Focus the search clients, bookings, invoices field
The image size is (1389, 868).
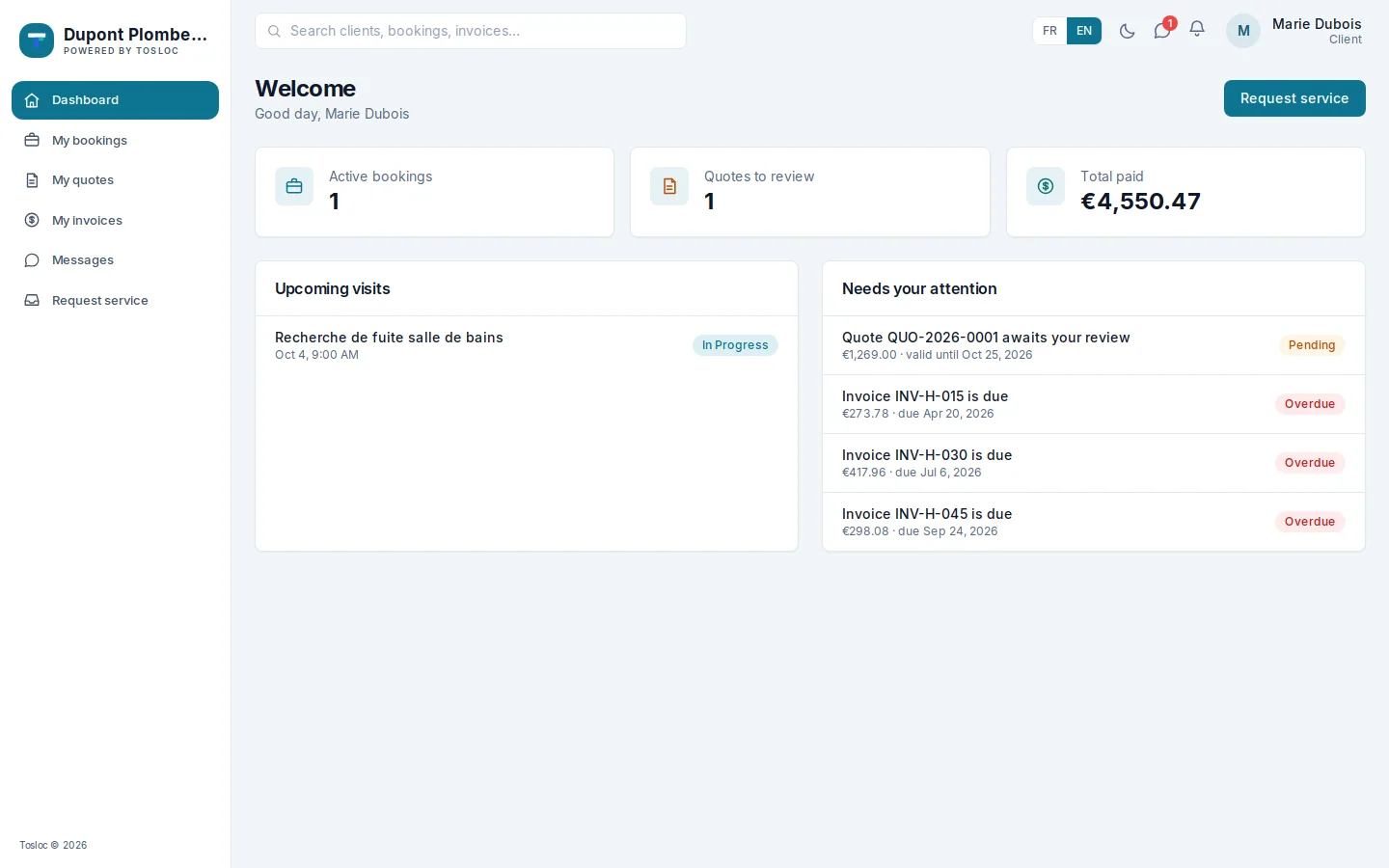tap(471, 31)
